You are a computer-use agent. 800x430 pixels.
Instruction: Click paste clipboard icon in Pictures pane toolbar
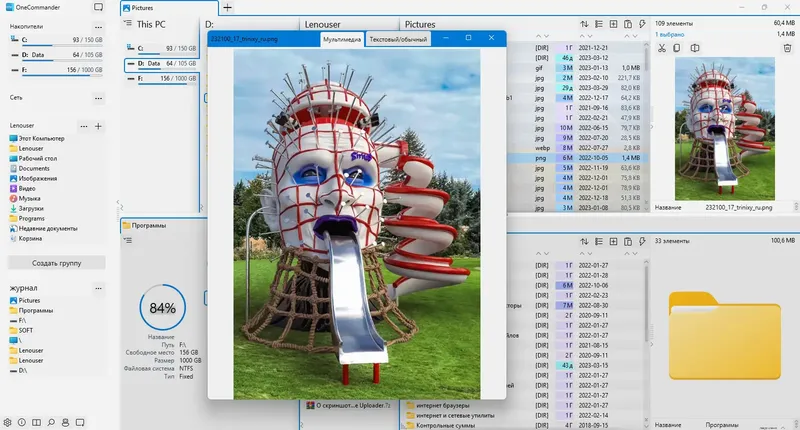tap(628, 24)
